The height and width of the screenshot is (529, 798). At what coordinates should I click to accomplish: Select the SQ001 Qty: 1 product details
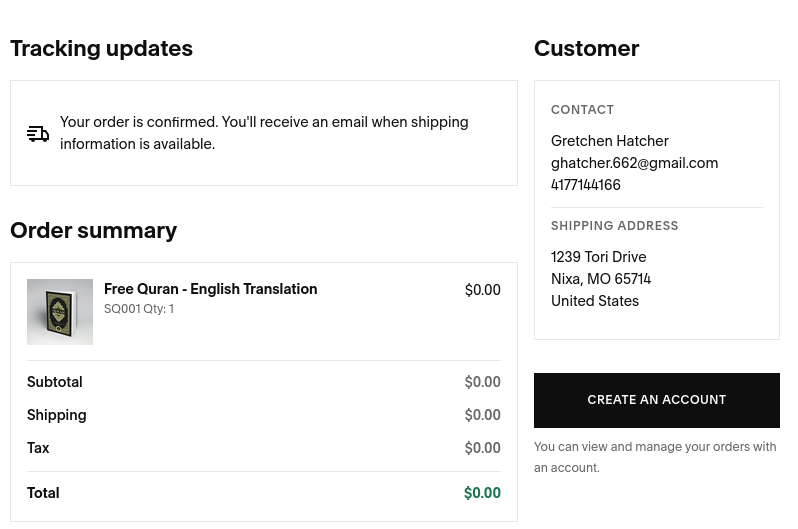(x=139, y=309)
